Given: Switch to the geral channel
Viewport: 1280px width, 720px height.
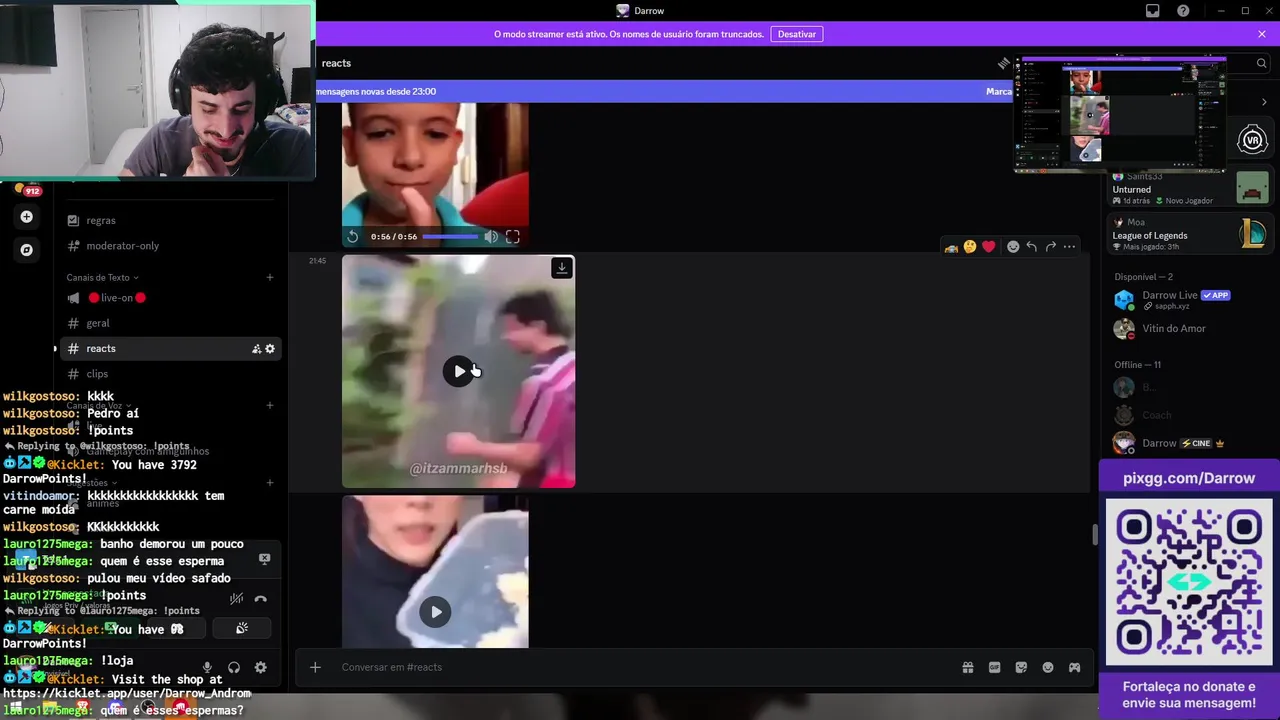Looking at the screenshot, I should (98, 323).
